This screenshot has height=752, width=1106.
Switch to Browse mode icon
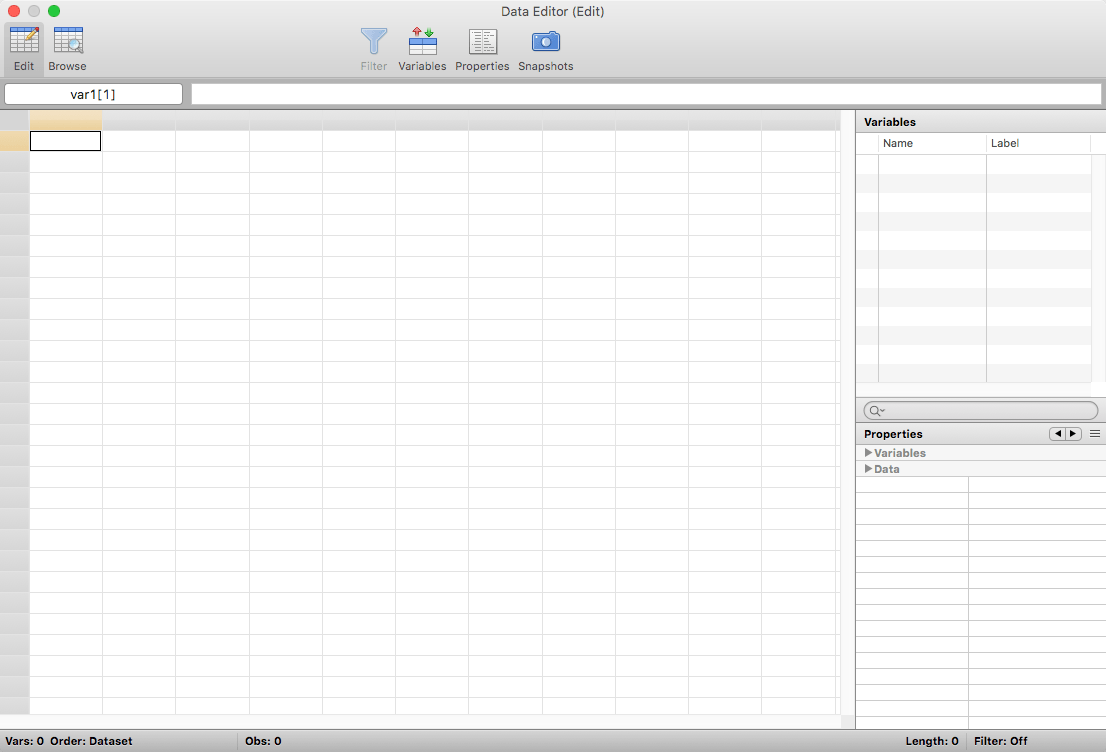tap(68, 40)
